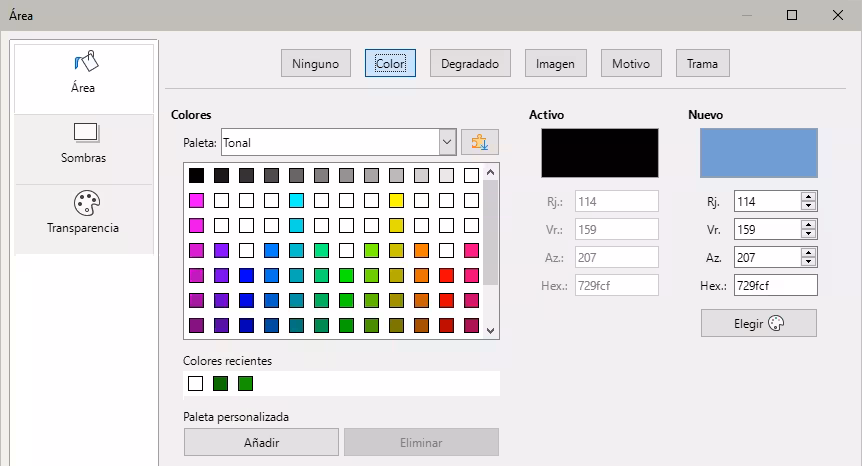The height and width of the screenshot is (466, 862).
Task: Pick the white swatch ending the top row
Action: click(471, 175)
